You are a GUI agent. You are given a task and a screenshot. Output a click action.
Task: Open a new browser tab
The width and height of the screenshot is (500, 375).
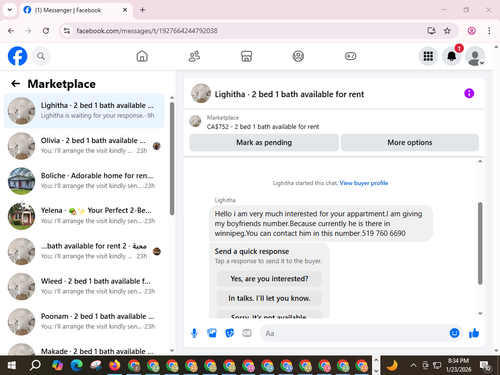pos(142,10)
